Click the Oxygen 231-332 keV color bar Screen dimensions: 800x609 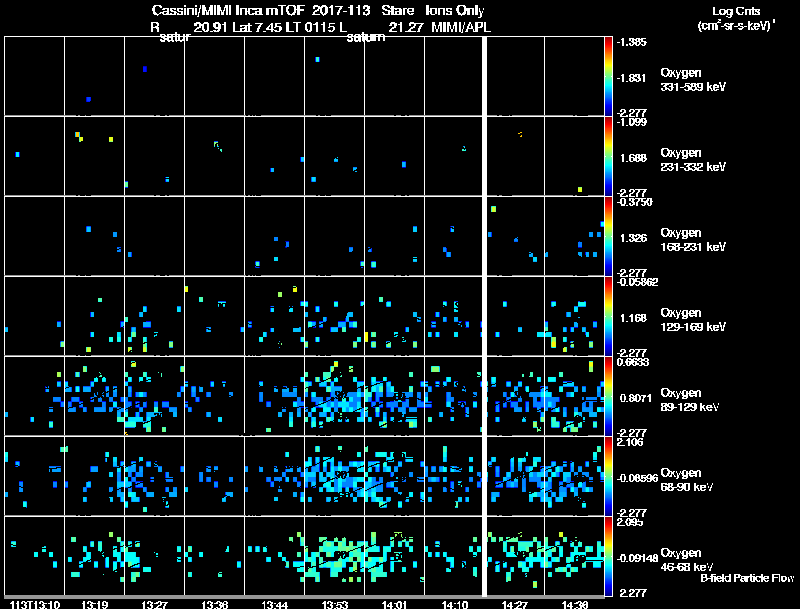pyautogui.click(x=608, y=156)
